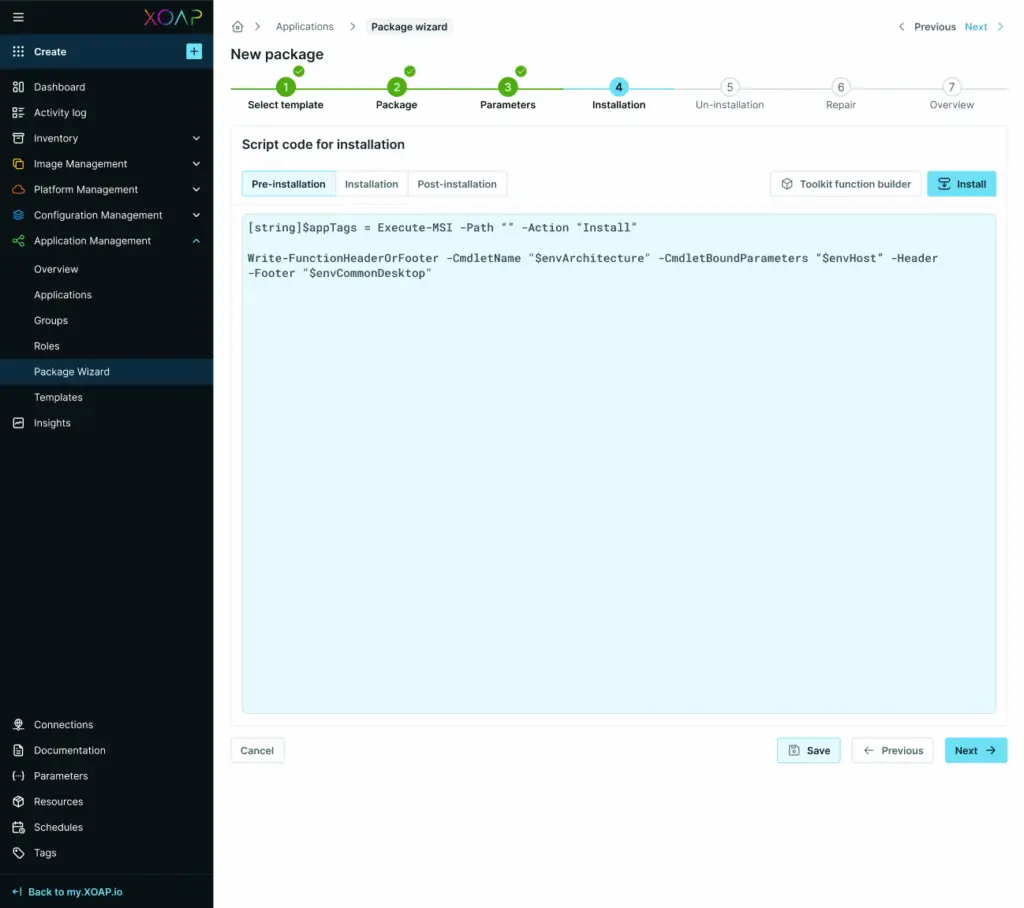Go to step 5 Un-installation
The height and width of the screenshot is (908, 1024).
coord(730,88)
